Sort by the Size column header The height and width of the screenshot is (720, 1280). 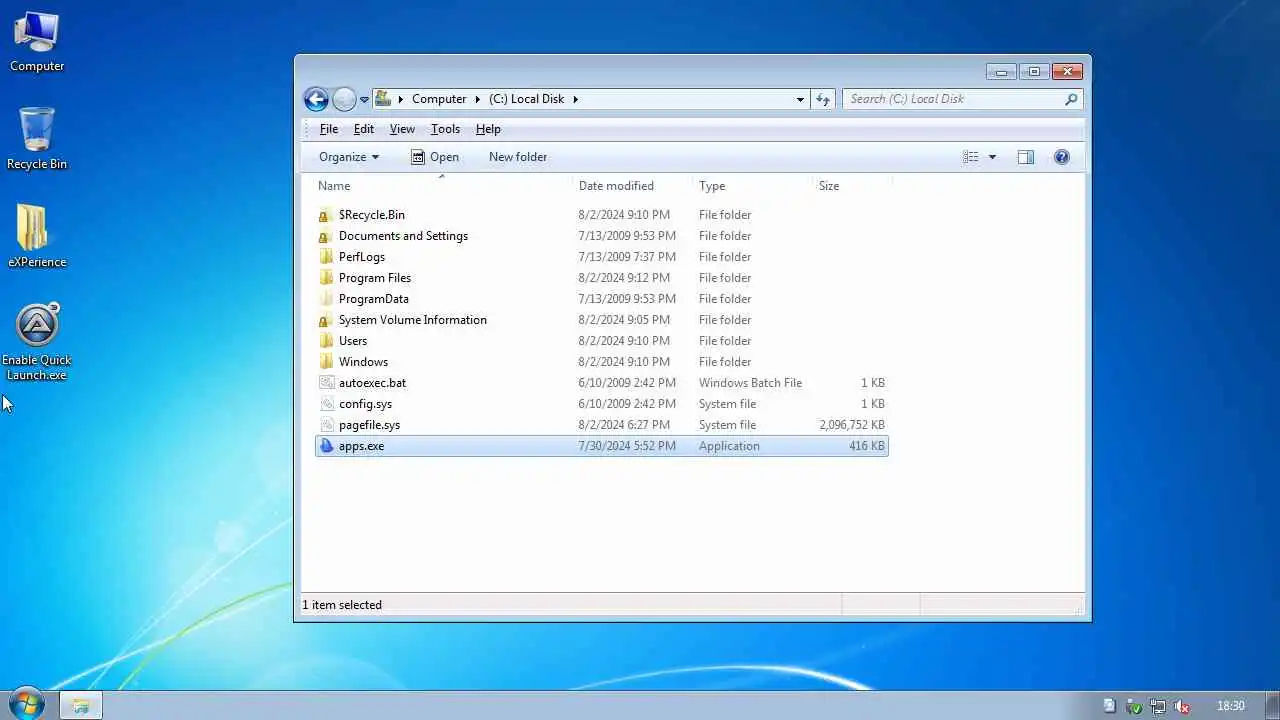point(851,186)
